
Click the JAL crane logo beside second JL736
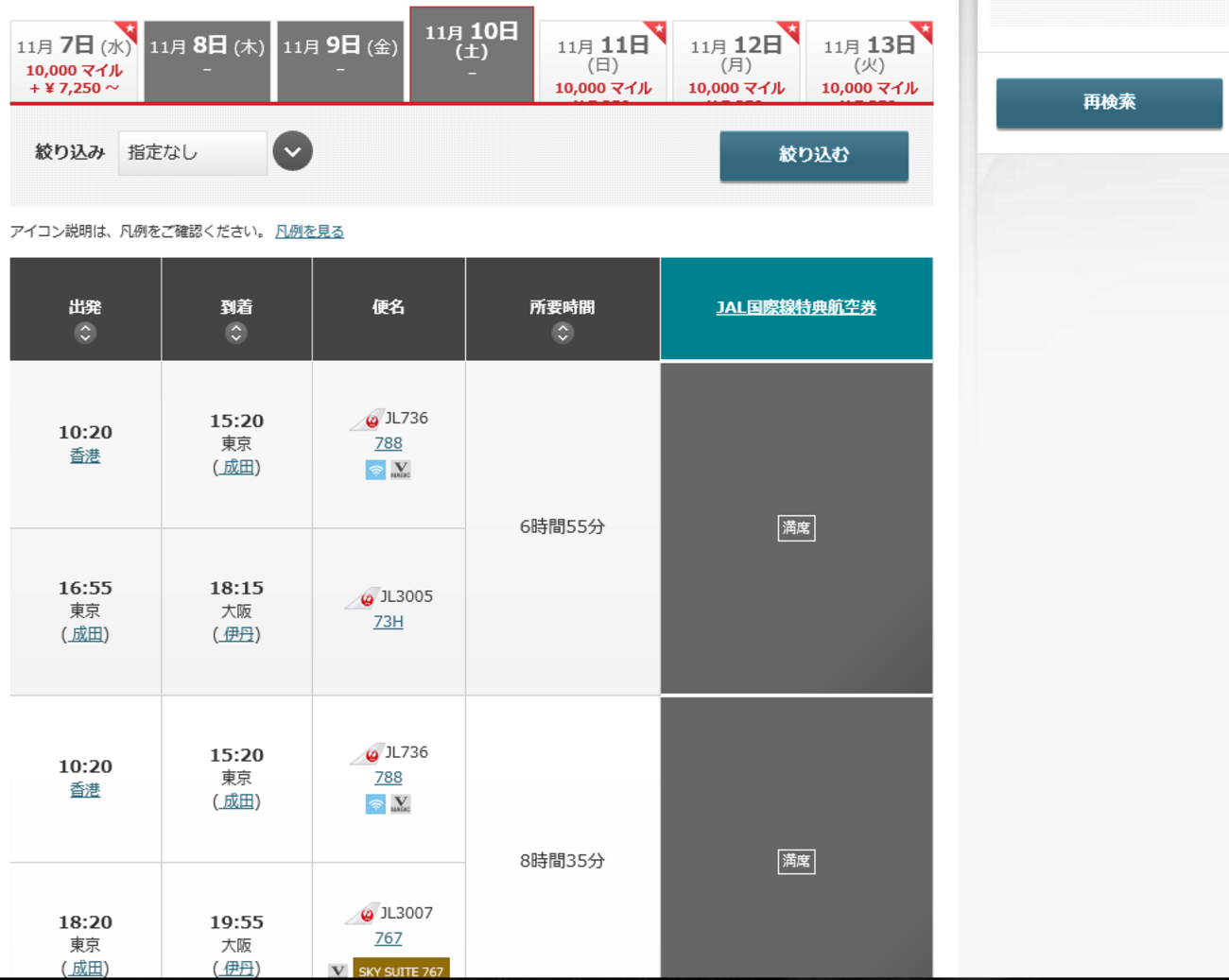tap(367, 754)
